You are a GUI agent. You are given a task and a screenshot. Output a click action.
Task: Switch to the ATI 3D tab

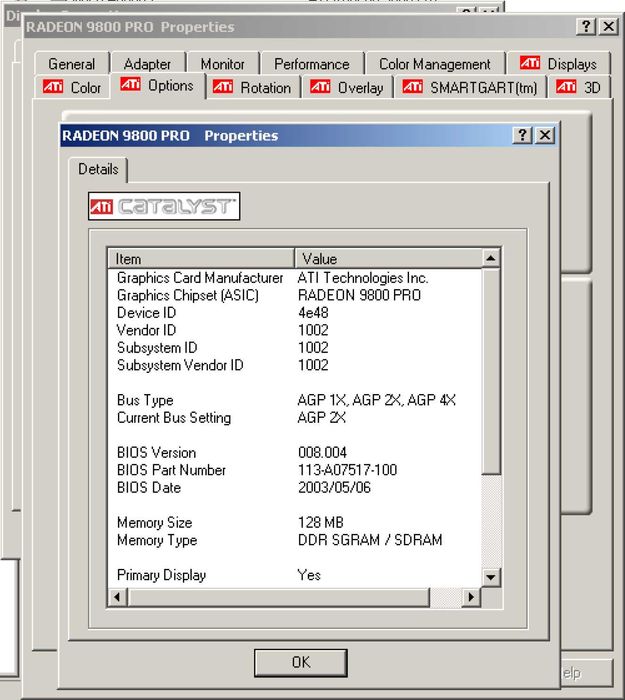click(579, 87)
